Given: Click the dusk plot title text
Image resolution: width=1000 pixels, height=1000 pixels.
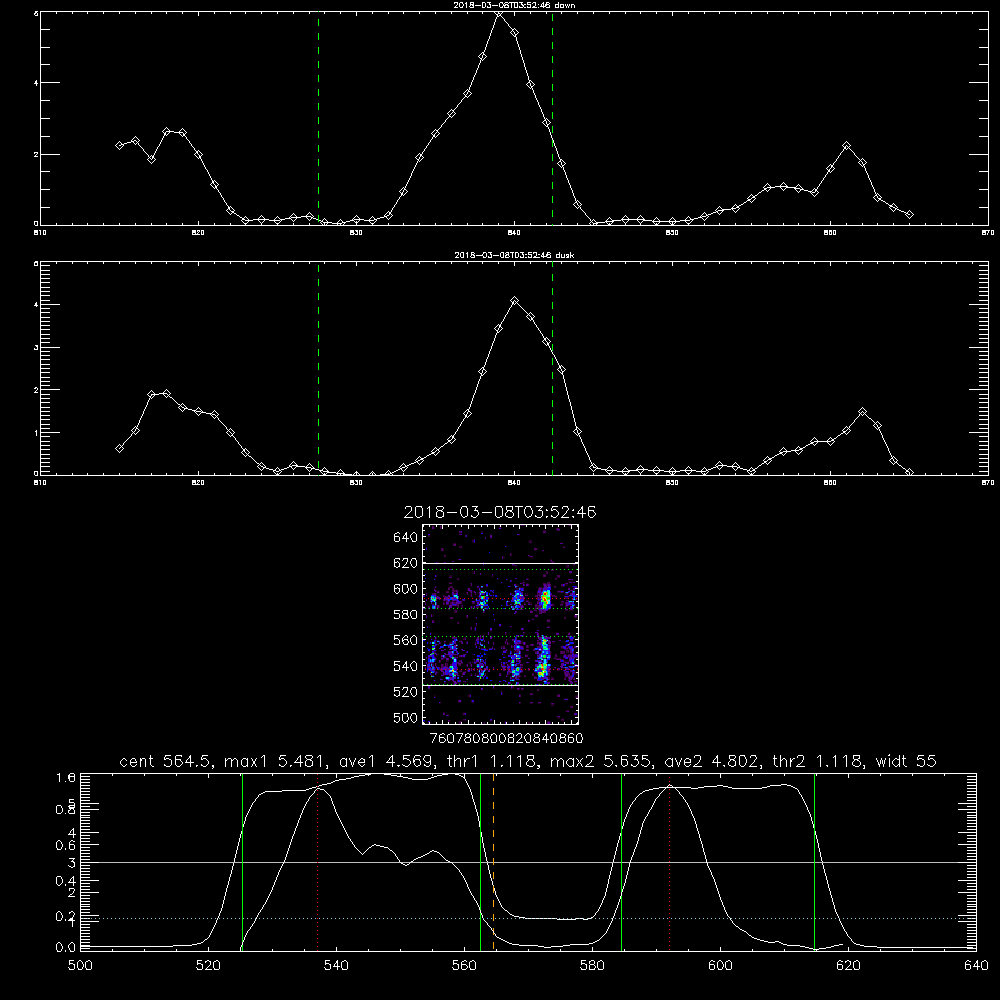Looking at the screenshot, I should pyautogui.click(x=514, y=255).
